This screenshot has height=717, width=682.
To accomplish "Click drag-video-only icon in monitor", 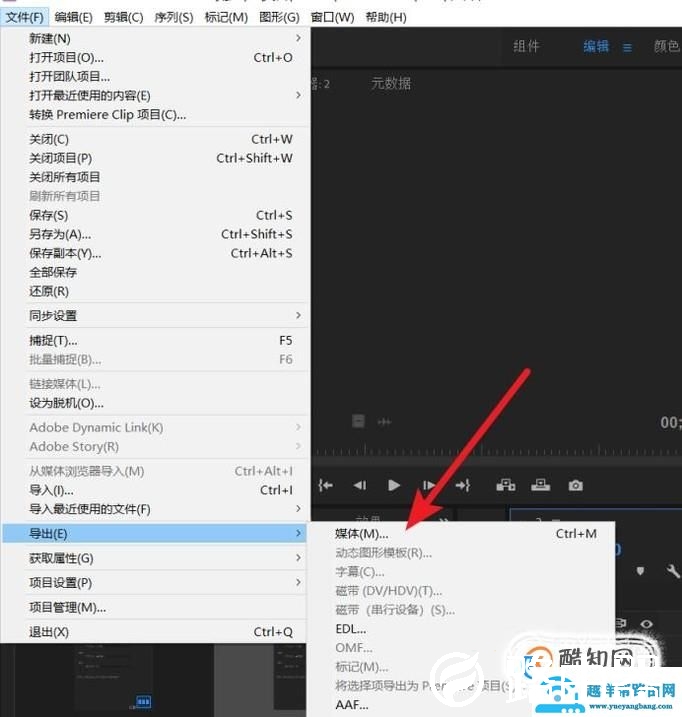I will click(358, 421).
